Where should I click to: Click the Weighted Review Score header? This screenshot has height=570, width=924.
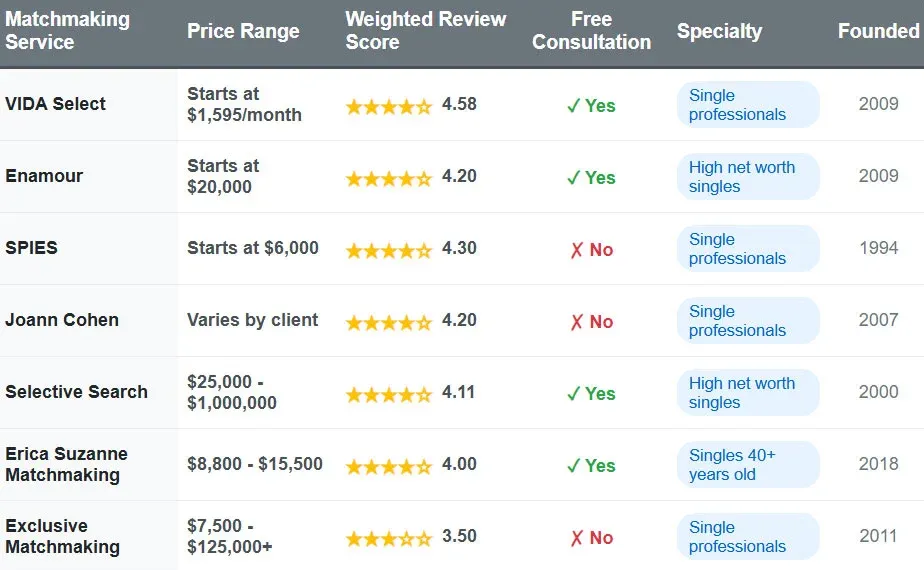pyautogui.click(x=425, y=31)
